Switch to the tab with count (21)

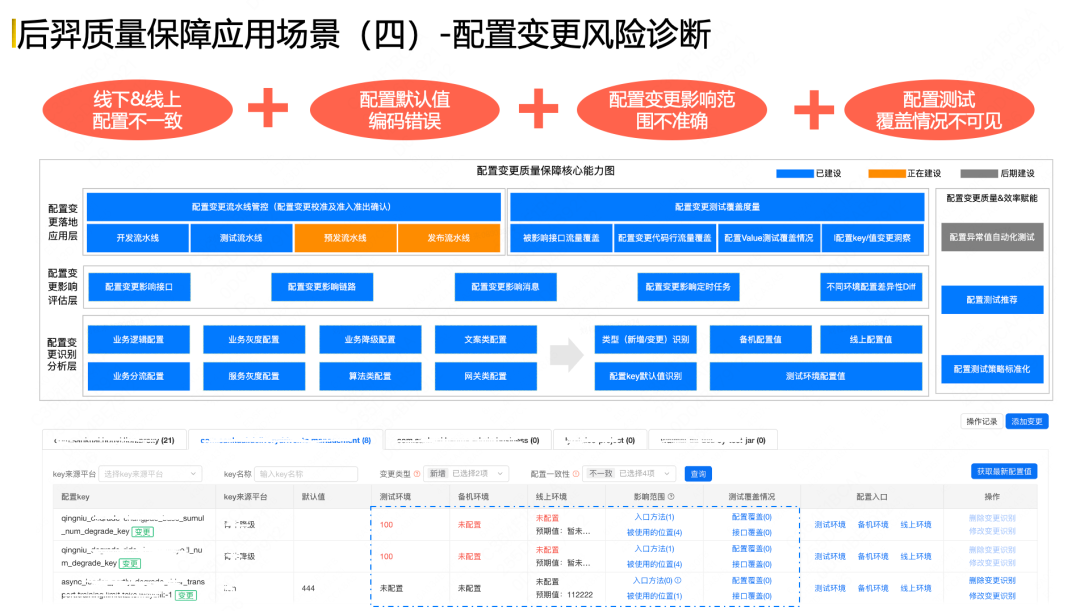(x=114, y=440)
